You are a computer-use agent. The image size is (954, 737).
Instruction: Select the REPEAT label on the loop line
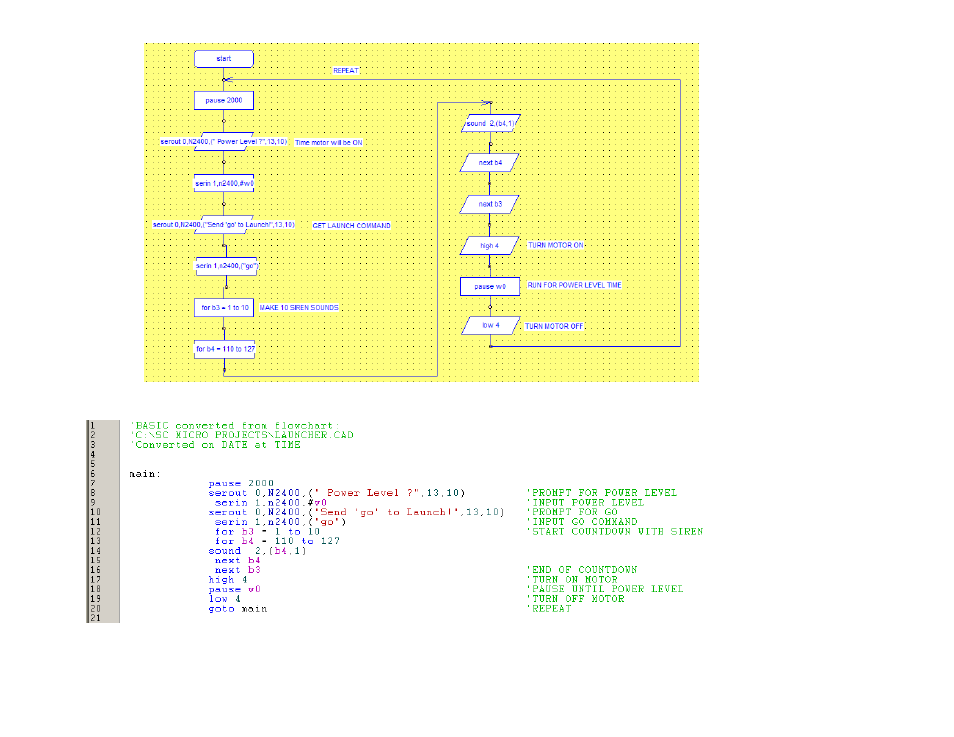346,71
